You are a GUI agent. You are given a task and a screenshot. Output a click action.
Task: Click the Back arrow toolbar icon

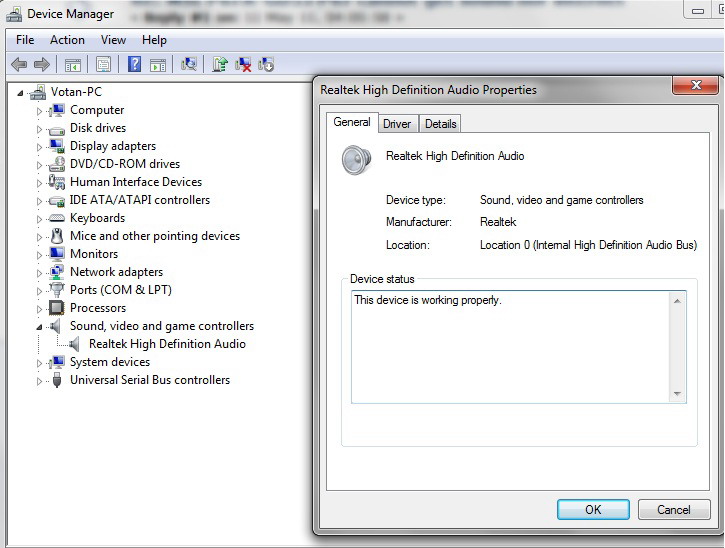[x=19, y=64]
